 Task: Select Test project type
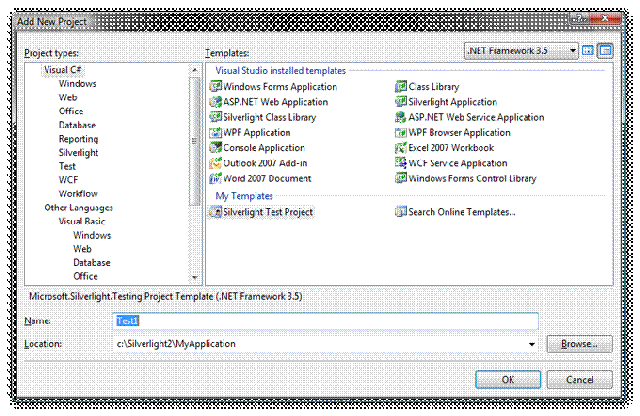pyautogui.click(x=67, y=166)
